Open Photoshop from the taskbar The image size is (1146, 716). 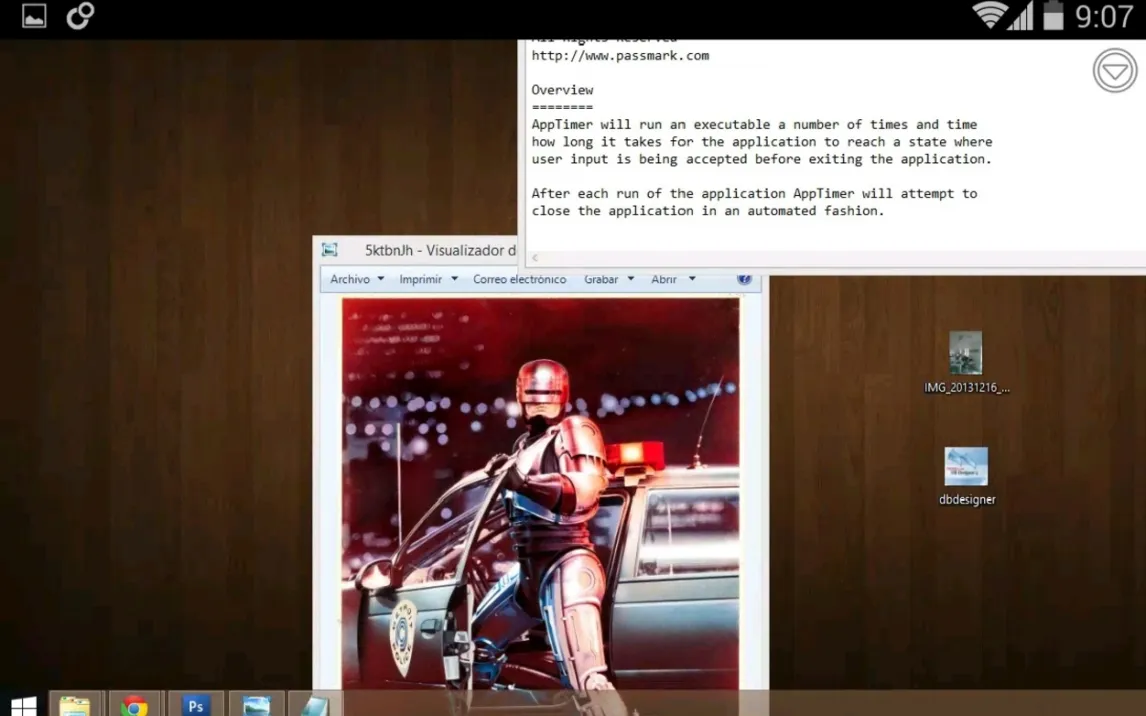click(195, 704)
